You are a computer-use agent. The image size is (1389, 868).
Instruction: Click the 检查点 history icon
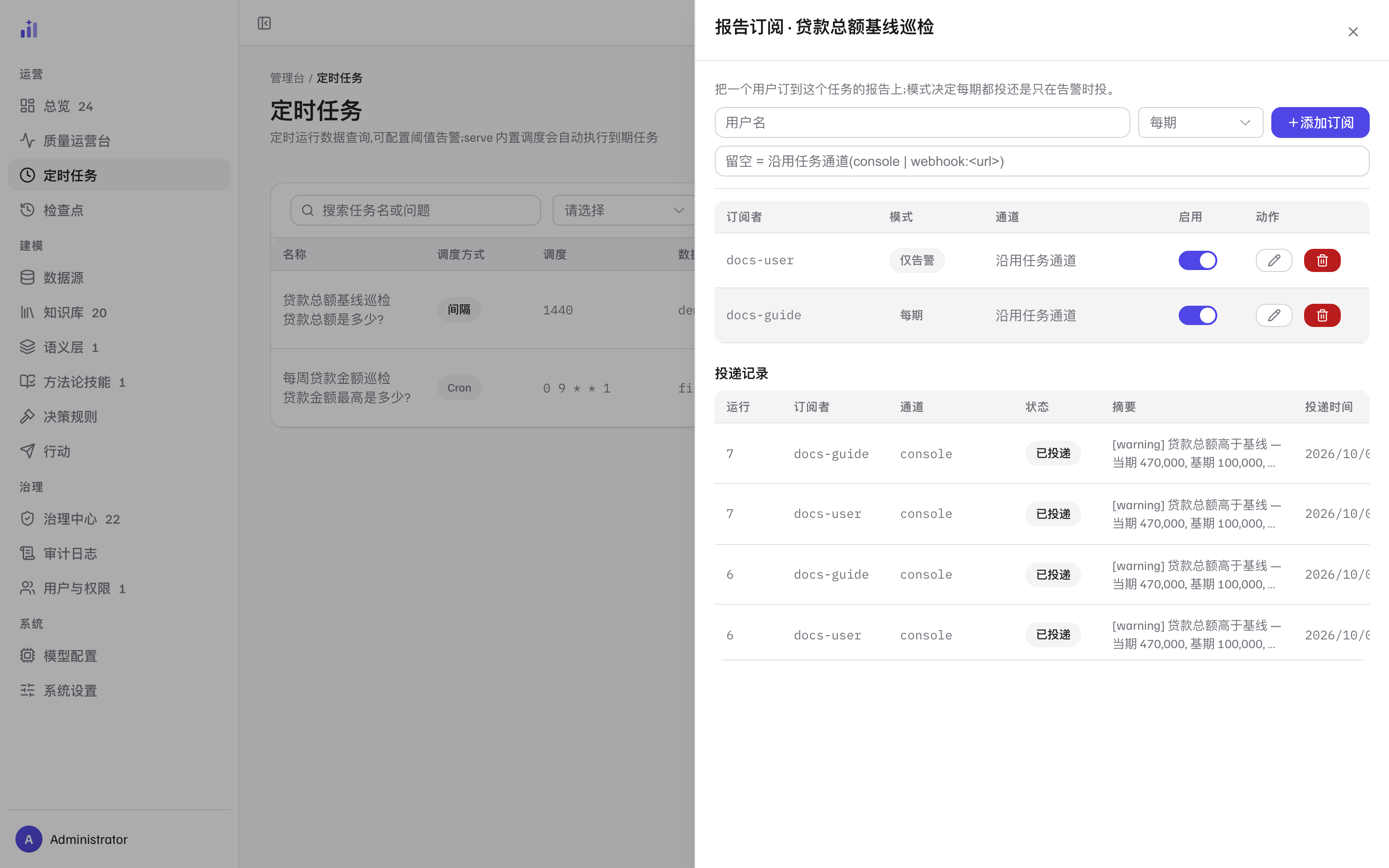coord(27,210)
